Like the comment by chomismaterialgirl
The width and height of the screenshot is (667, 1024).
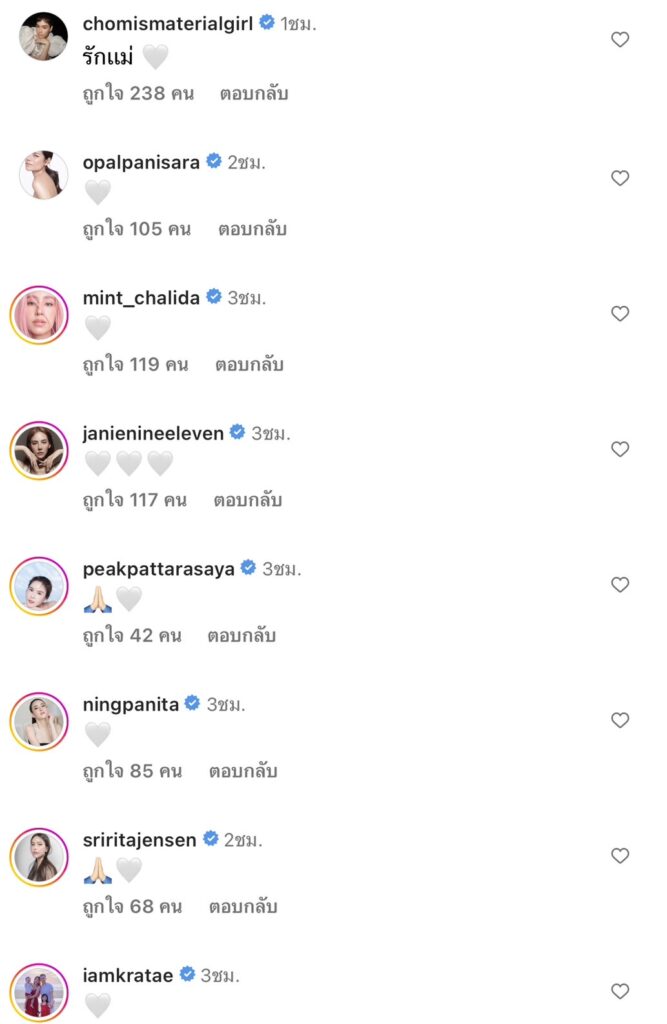tap(620, 40)
